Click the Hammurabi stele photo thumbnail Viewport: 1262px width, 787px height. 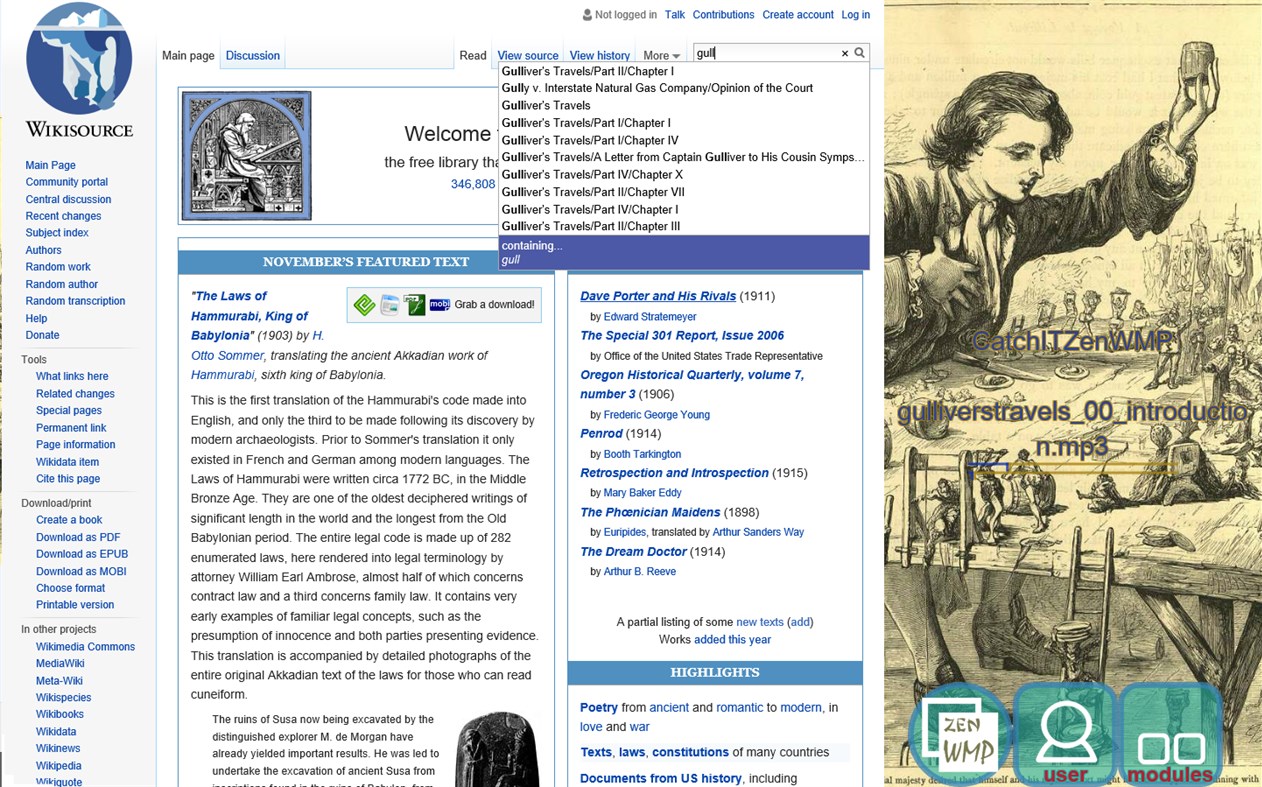click(497, 749)
